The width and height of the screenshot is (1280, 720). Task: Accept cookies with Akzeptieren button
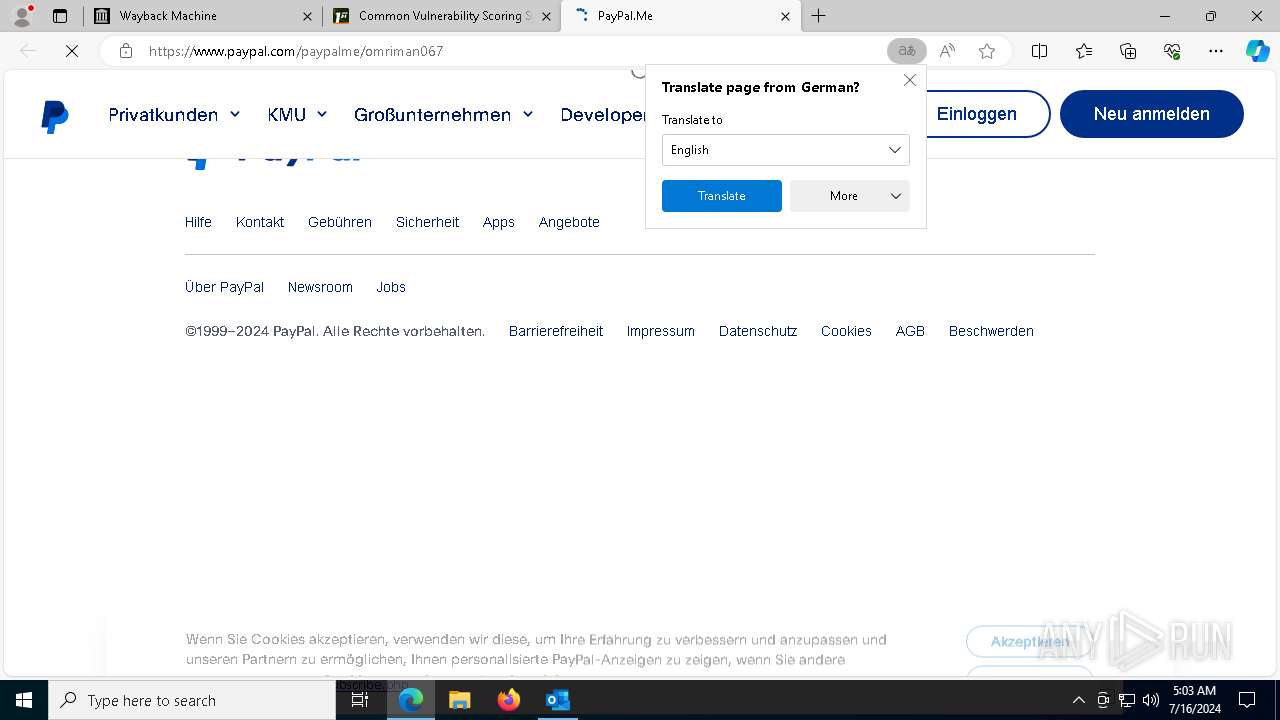click(1030, 641)
